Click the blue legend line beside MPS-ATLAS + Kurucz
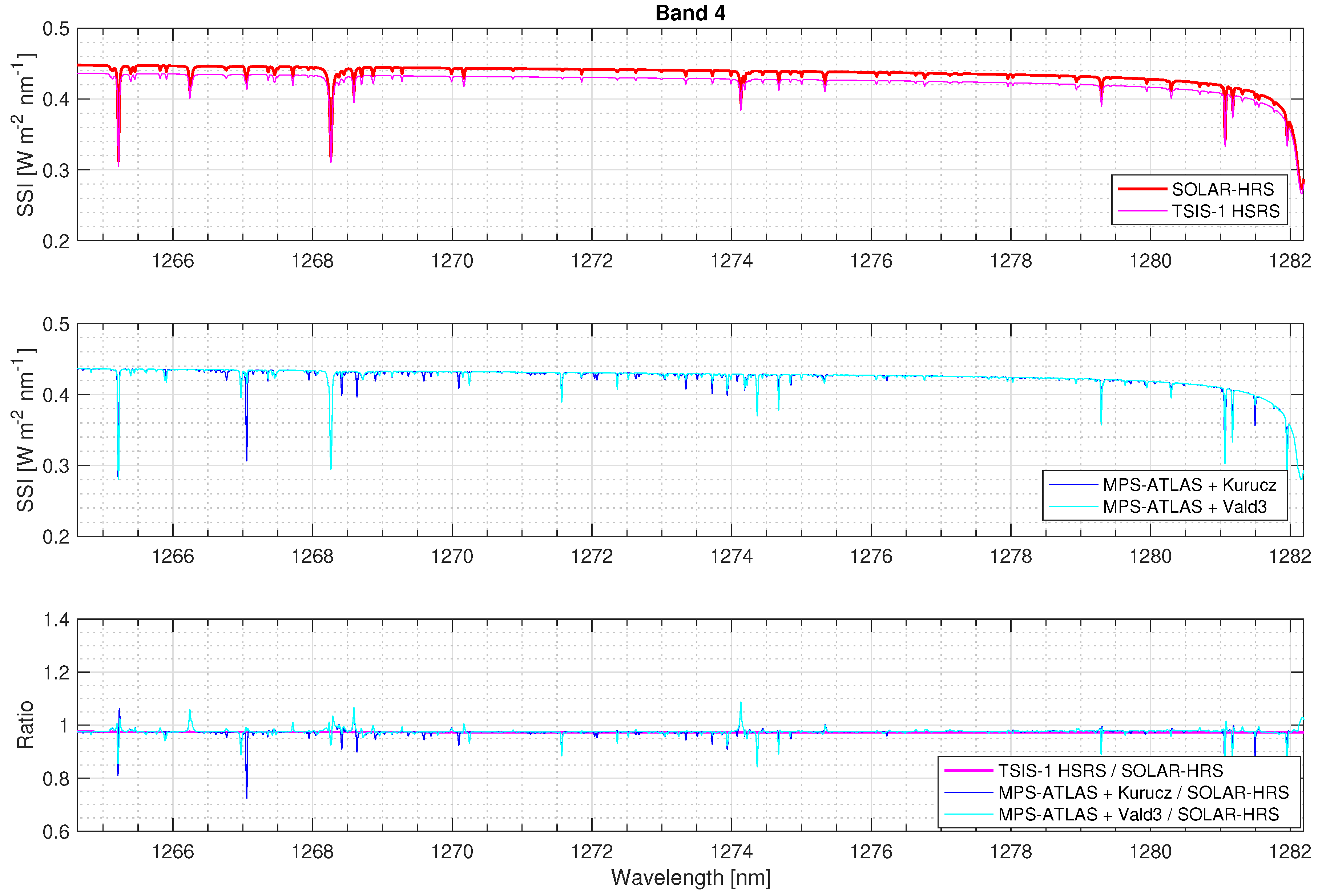The width and height of the screenshot is (1318, 896). tap(1073, 485)
